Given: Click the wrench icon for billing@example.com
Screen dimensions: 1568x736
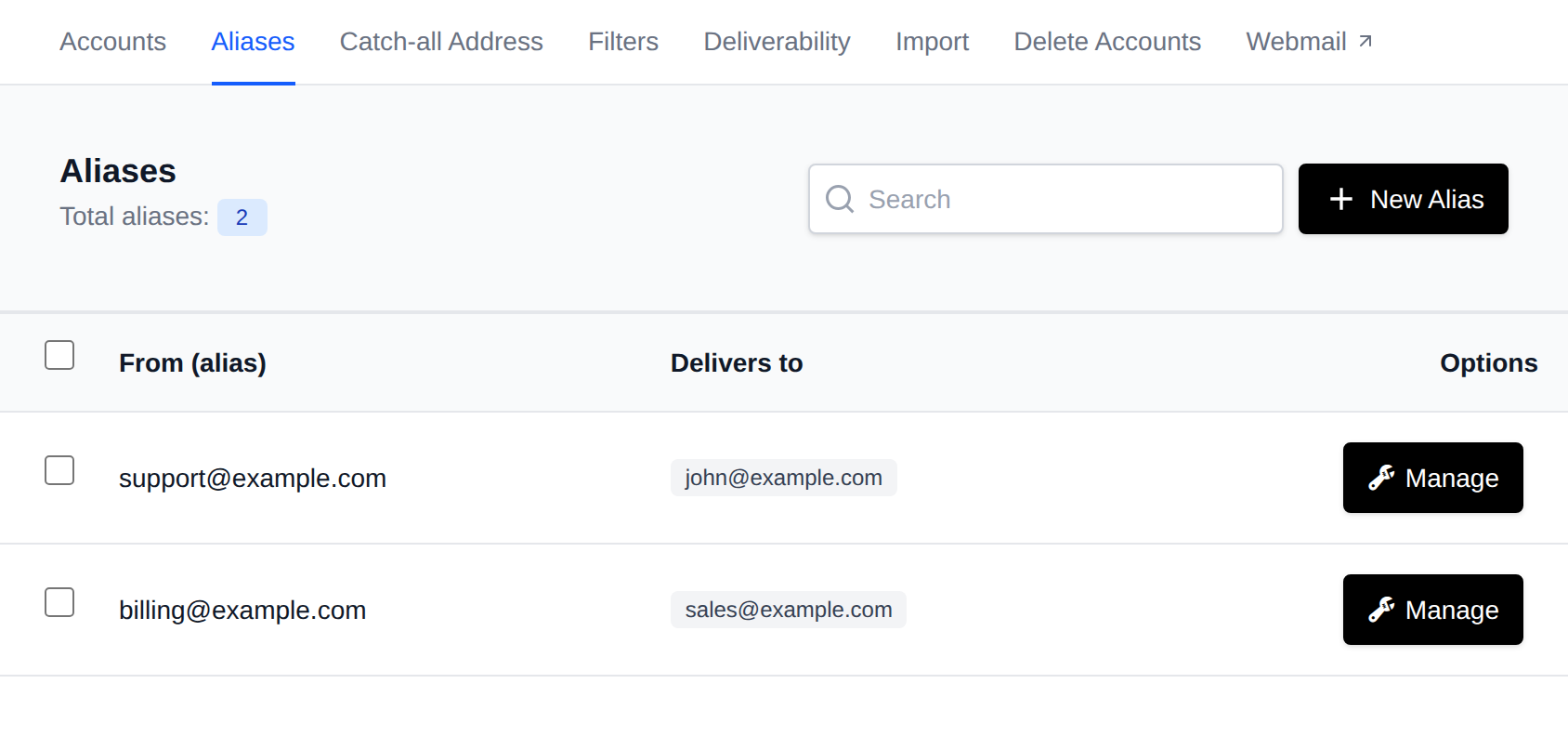Looking at the screenshot, I should coord(1381,610).
